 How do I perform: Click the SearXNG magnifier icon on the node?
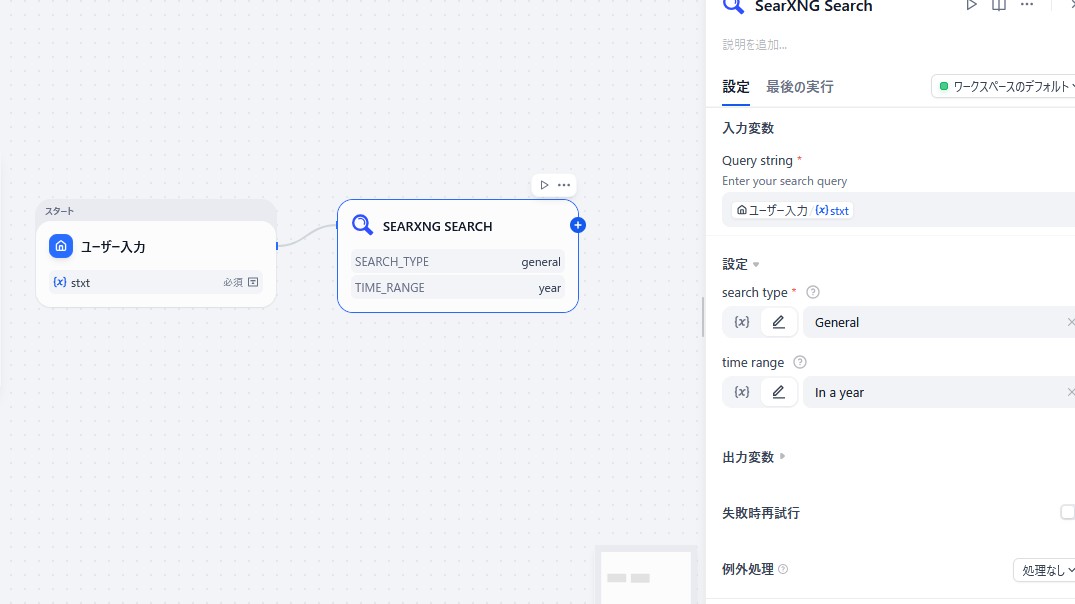pos(362,225)
